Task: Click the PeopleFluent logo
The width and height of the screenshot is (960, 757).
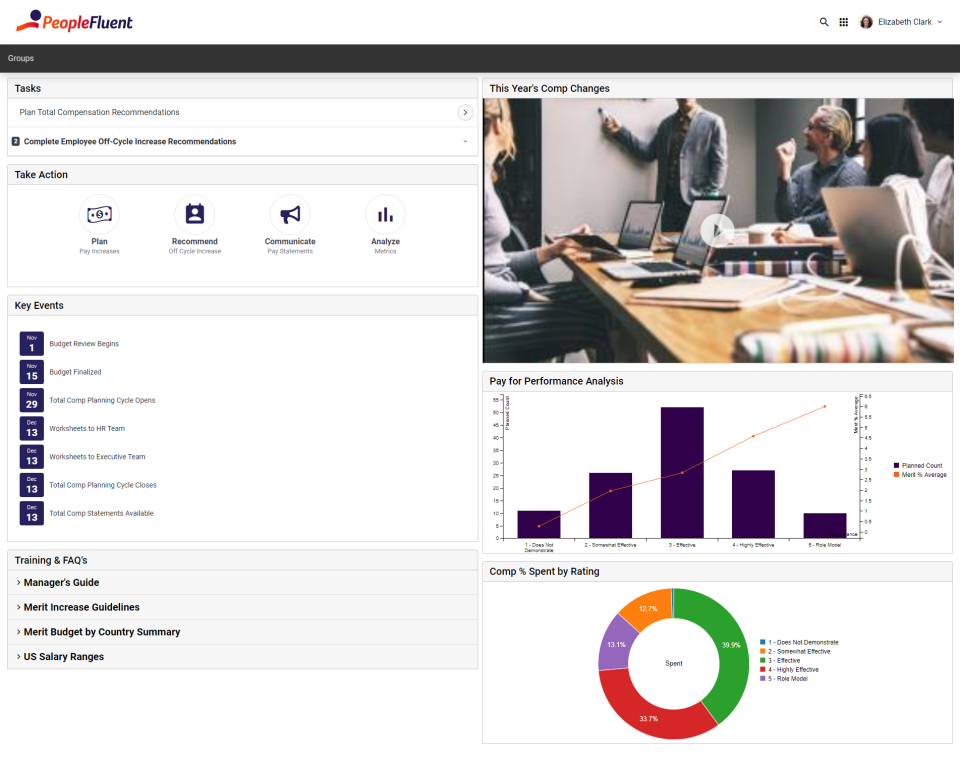Action: pos(75,20)
